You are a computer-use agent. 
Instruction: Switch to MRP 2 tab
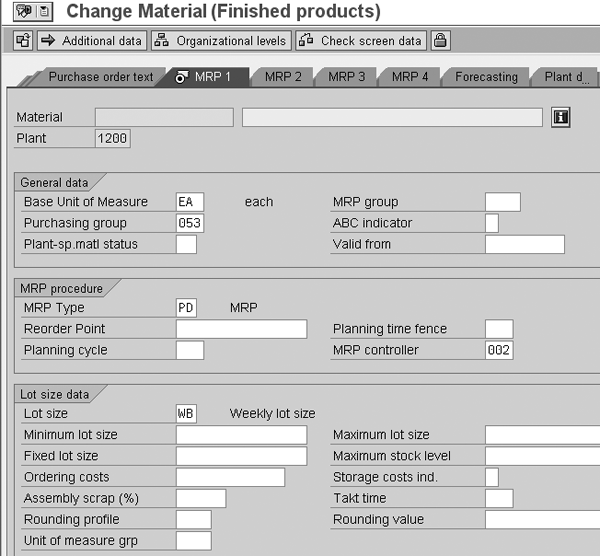click(x=283, y=77)
